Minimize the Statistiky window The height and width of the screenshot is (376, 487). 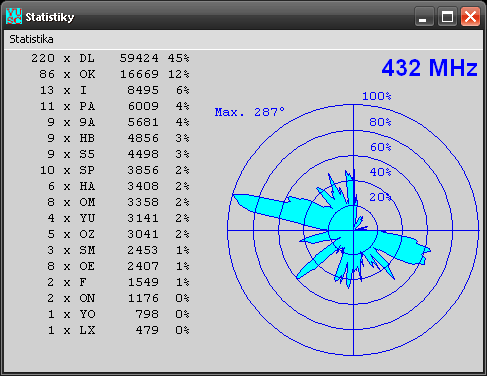[424, 16]
